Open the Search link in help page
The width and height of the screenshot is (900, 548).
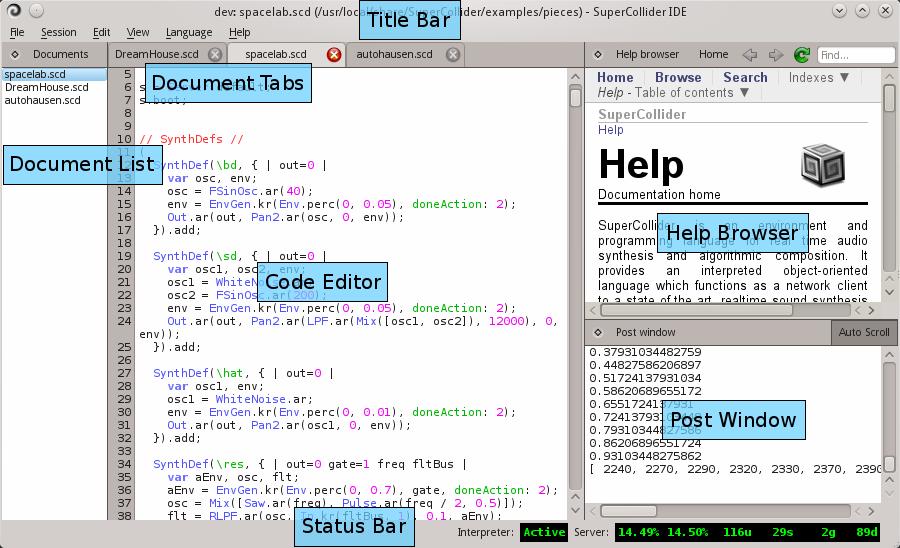(x=745, y=77)
